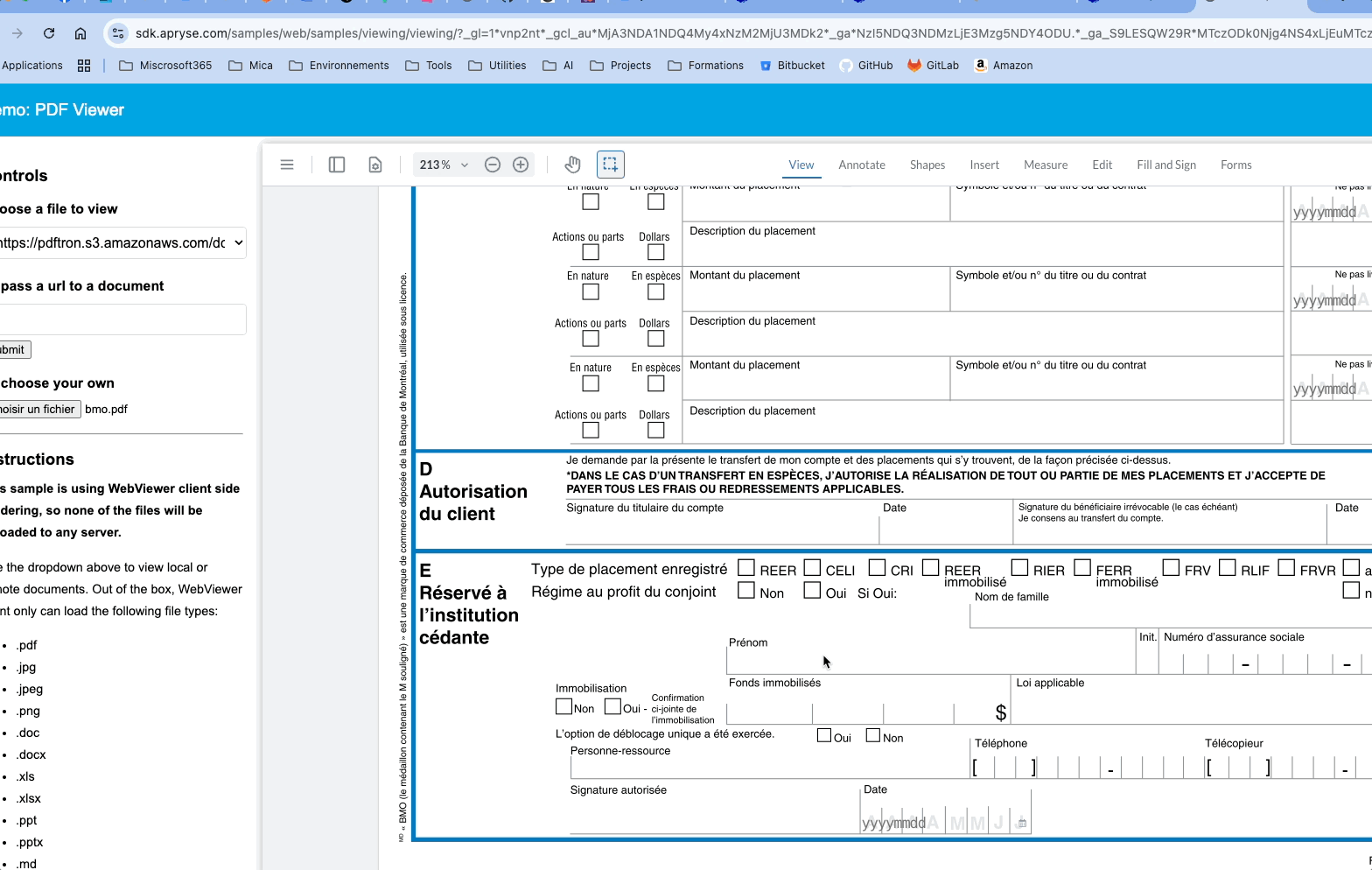Open date picker in Signature autorisée date field

coord(1021,823)
